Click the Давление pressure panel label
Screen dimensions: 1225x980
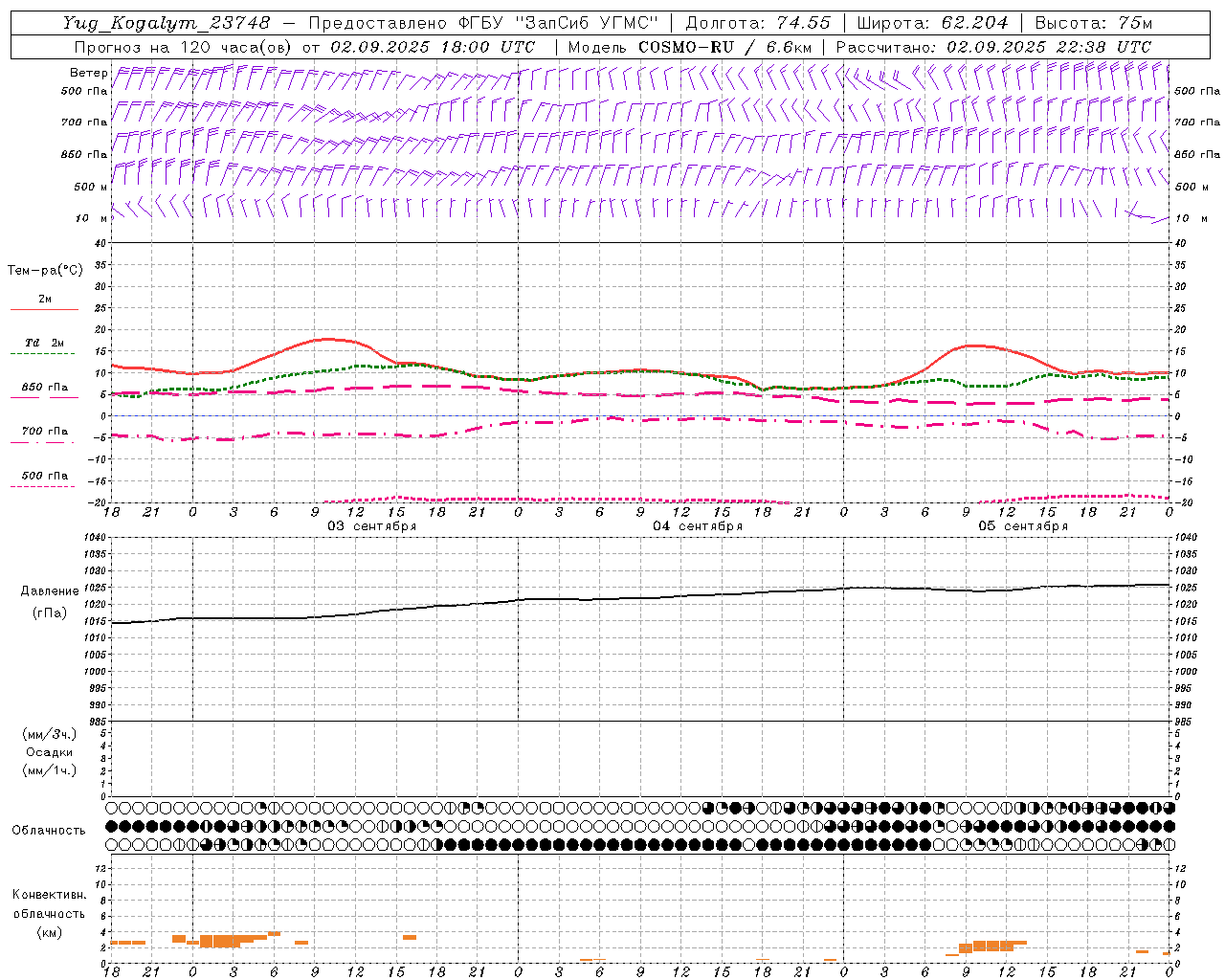click(x=49, y=591)
